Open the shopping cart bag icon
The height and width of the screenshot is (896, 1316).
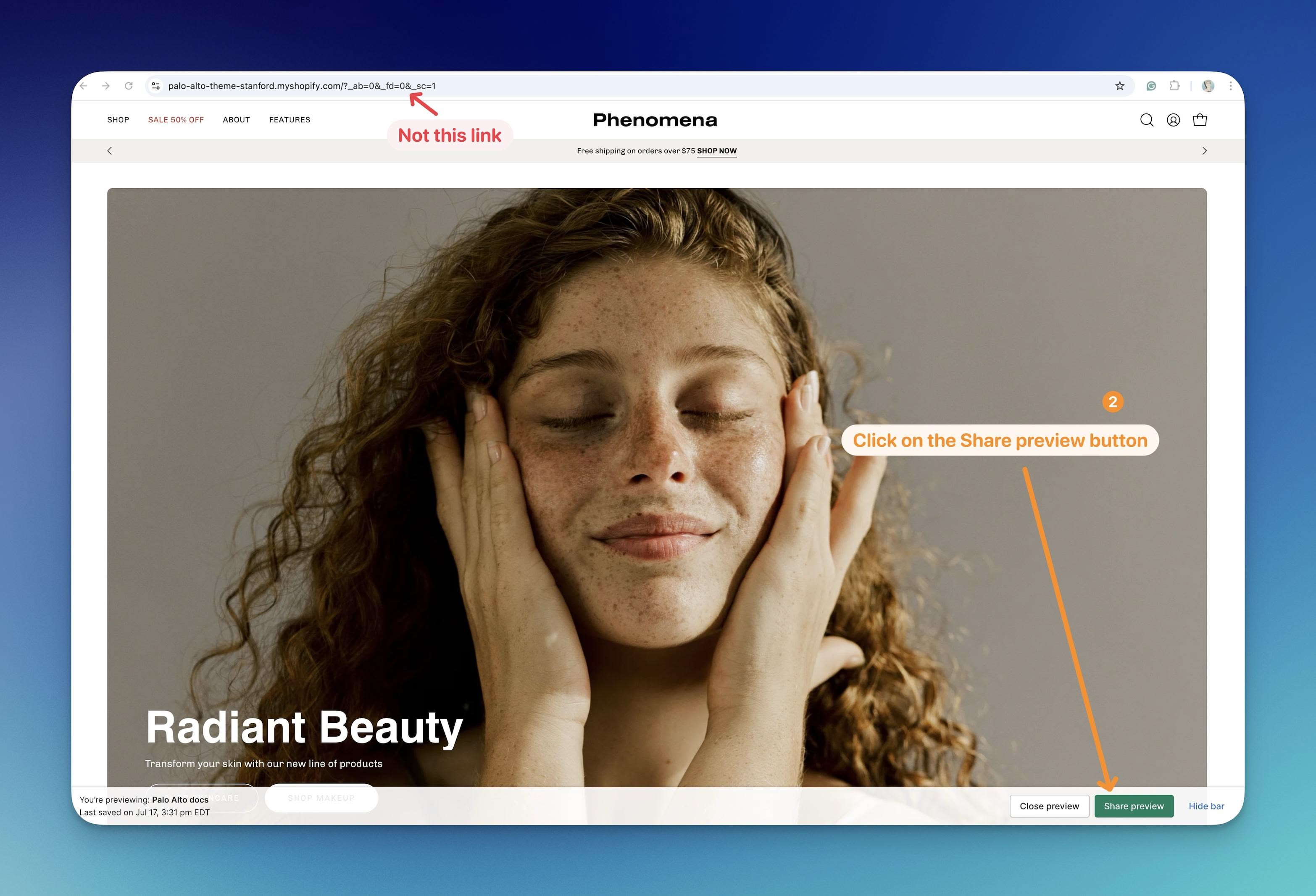tap(1200, 120)
